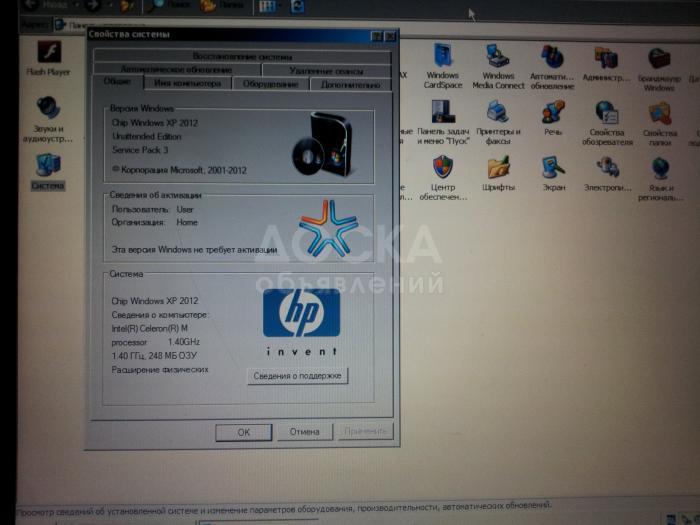Open Автоматическое обновление control panel icon

(552, 67)
